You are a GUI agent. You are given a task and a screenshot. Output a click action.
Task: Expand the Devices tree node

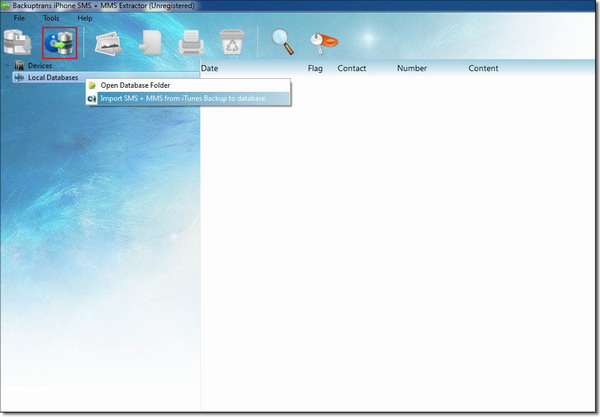7,65
